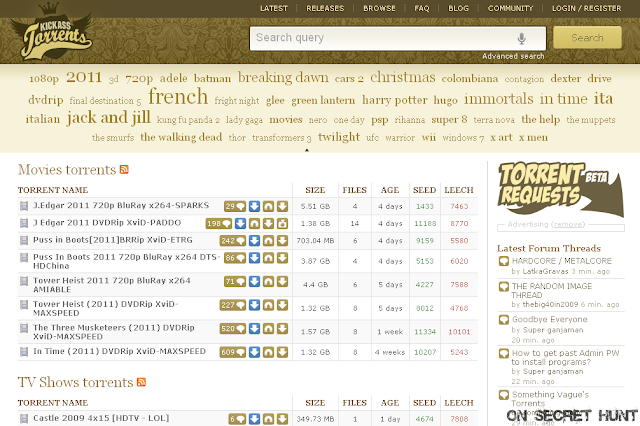The width and height of the screenshot is (640, 426).
Task: Click blue download arrow for J.Edgar 720p BluRay
Action: [x=254, y=206]
